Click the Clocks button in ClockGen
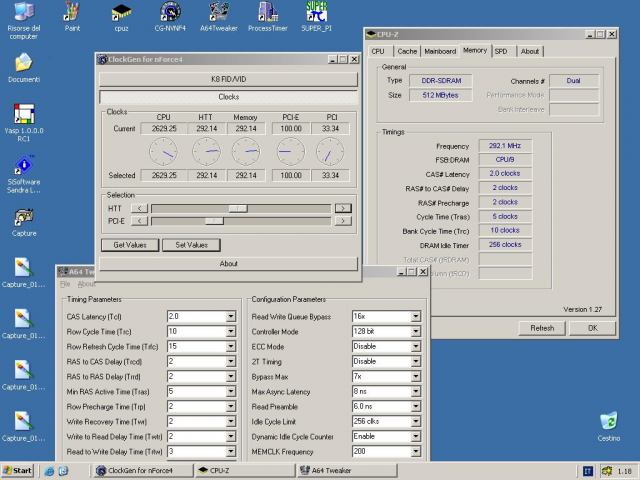The height and width of the screenshot is (480, 640). (229, 97)
